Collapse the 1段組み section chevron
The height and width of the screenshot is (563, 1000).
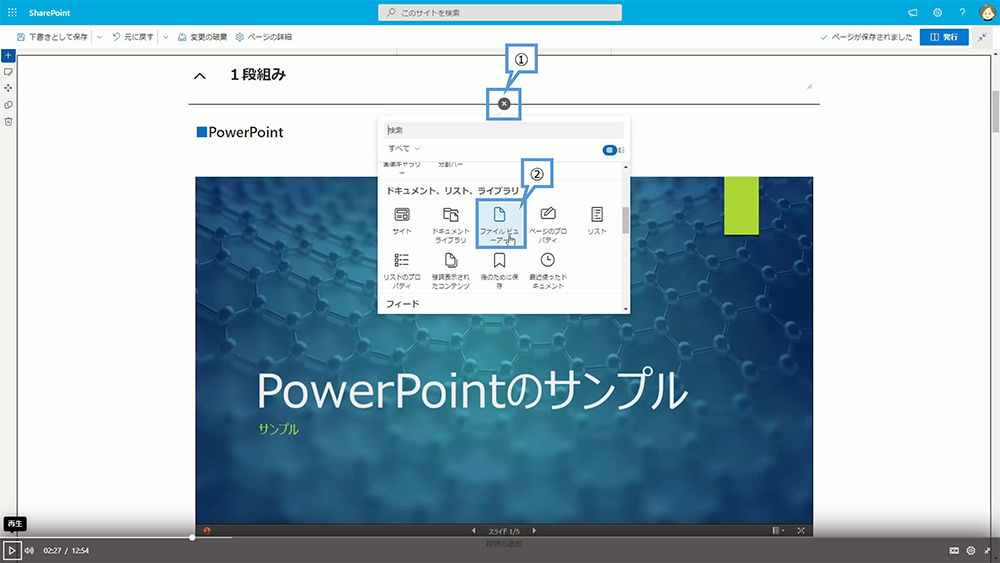pyautogui.click(x=200, y=76)
